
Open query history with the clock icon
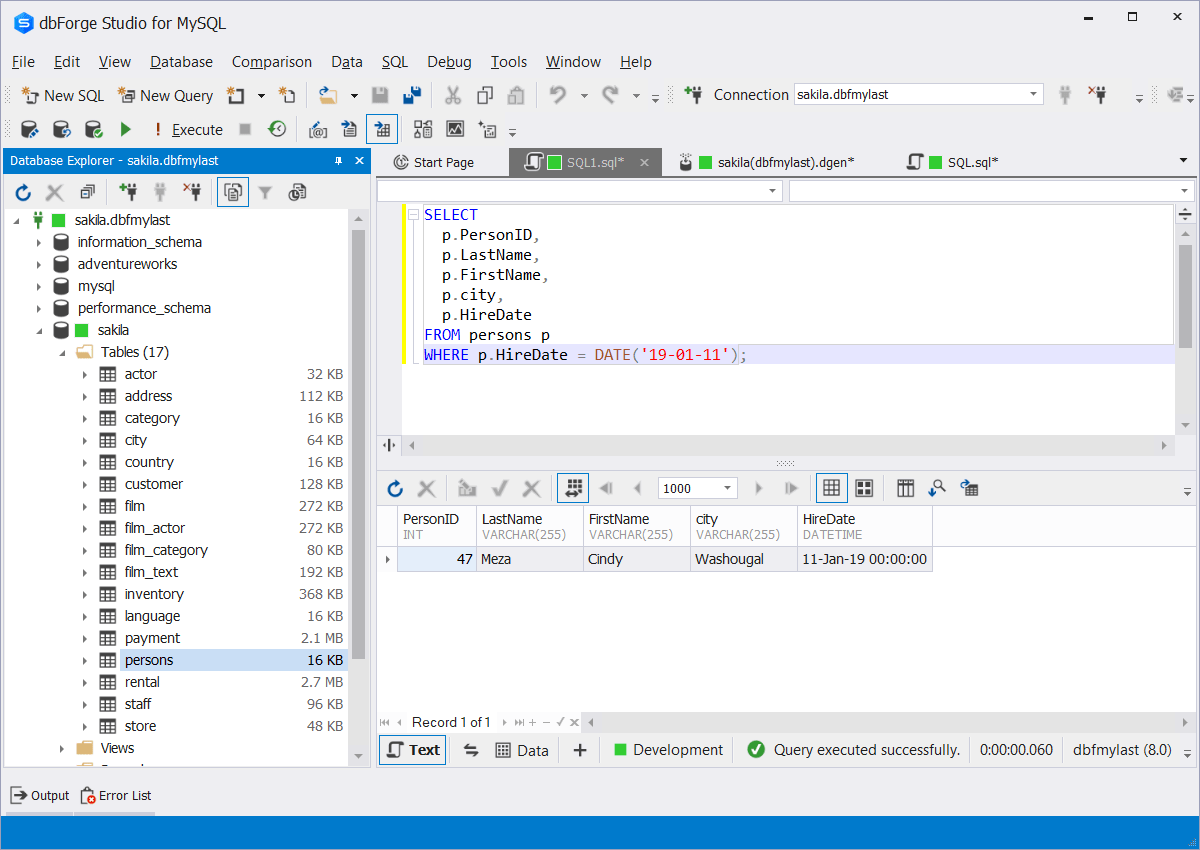tap(277, 129)
